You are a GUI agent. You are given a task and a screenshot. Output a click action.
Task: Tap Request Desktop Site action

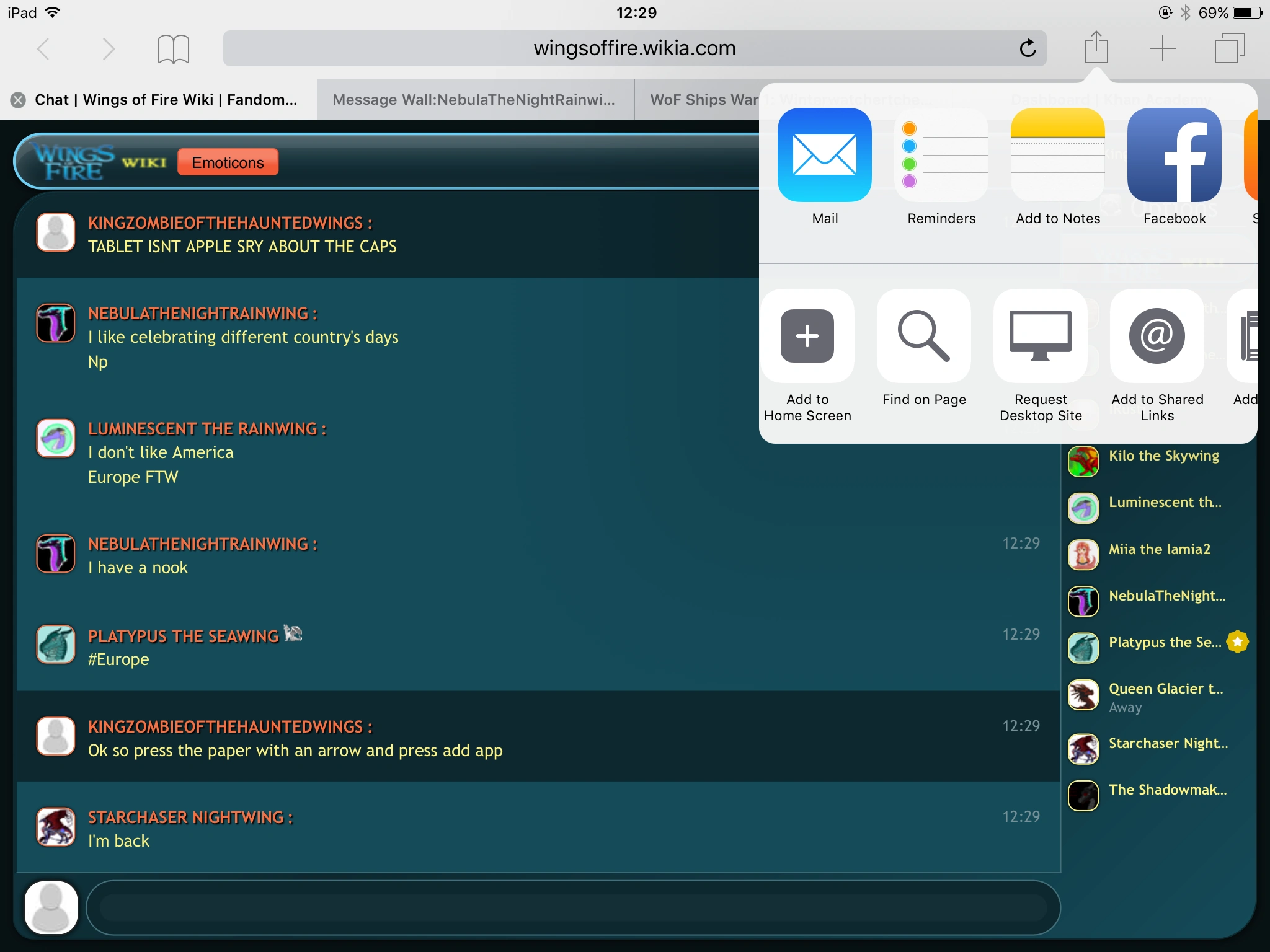point(1040,336)
